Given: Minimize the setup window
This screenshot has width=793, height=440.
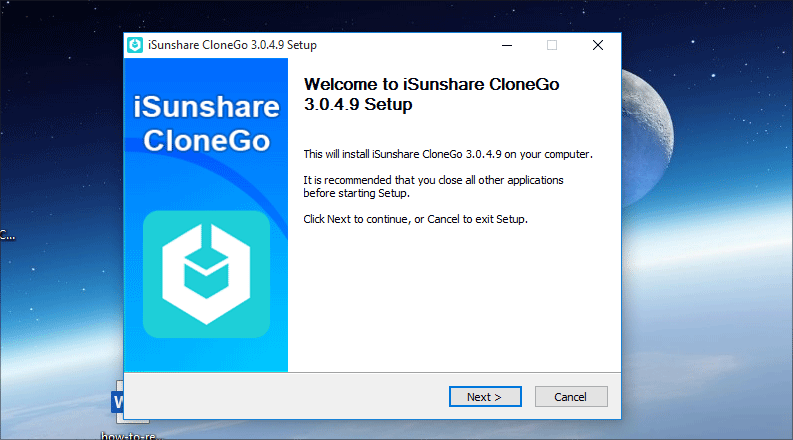Looking at the screenshot, I should [x=507, y=45].
